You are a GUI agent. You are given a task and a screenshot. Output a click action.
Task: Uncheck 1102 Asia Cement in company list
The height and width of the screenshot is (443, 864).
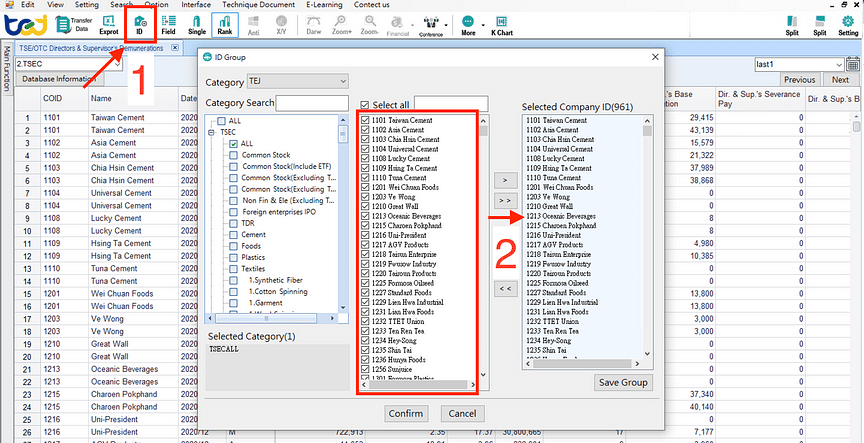[x=365, y=129]
